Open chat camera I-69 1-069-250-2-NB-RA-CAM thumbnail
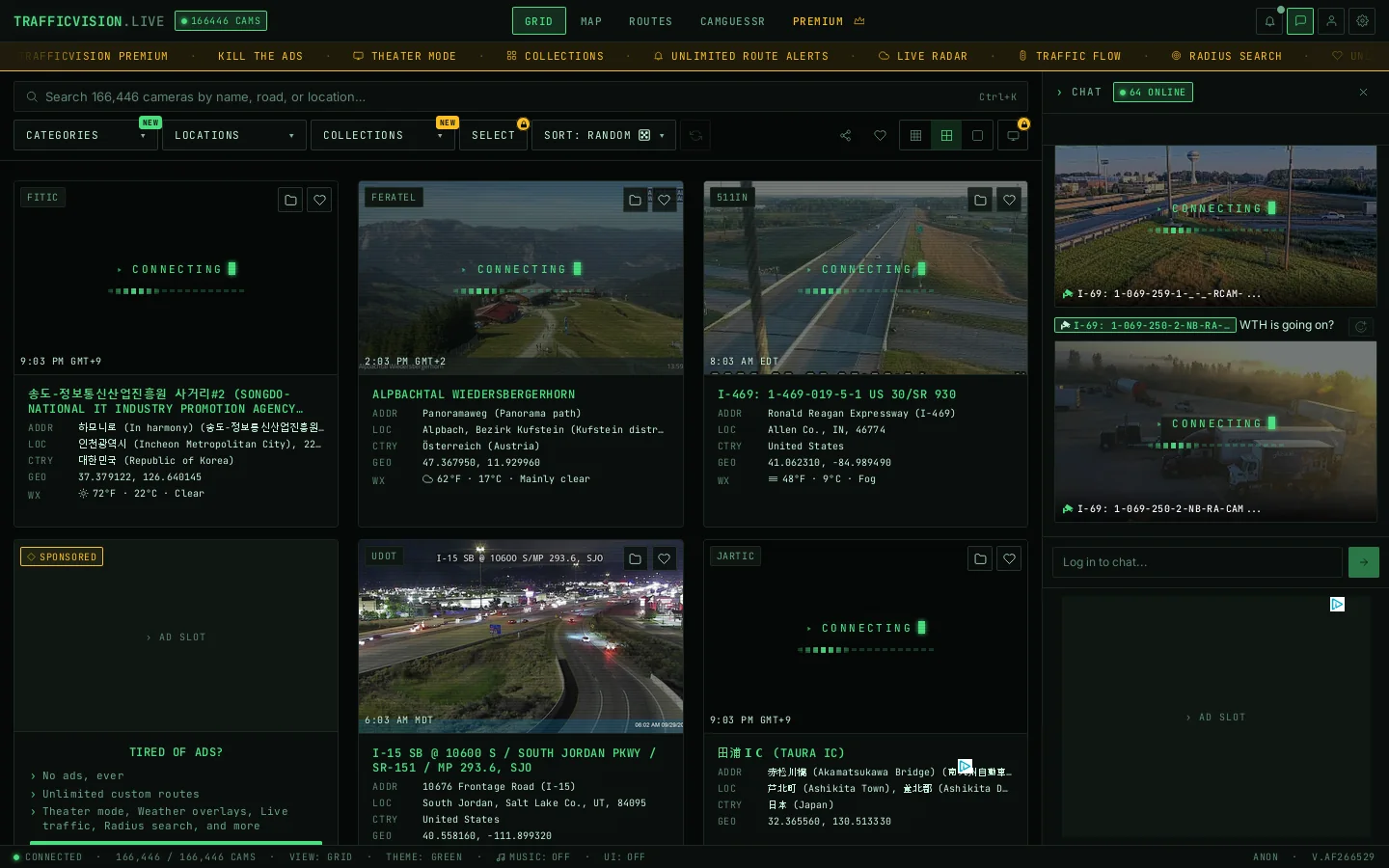This screenshot has height=868, width=1389. click(1215, 431)
